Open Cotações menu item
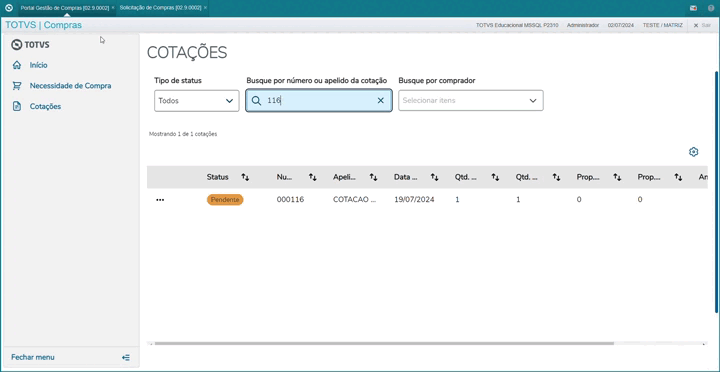The height and width of the screenshot is (372, 720). point(45,107)
